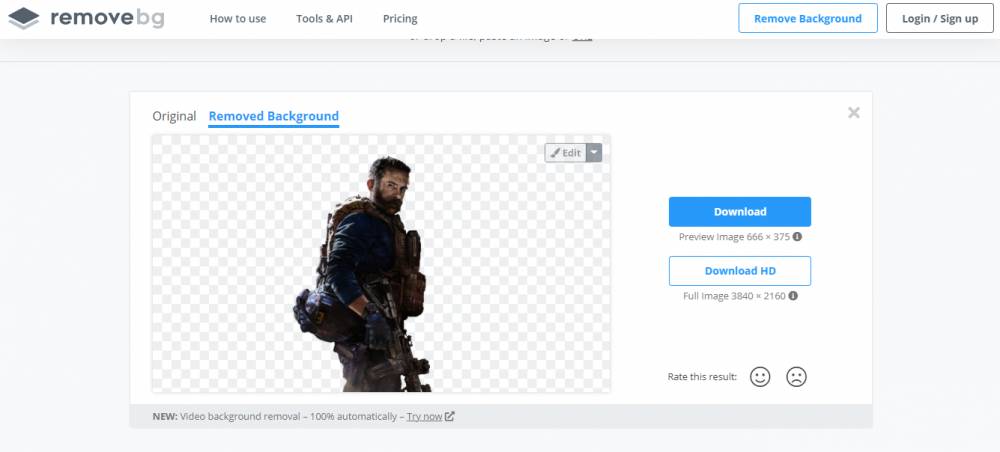Open the Tools & API menu
The width and height of the screenshot is (1000, 452).
pyautogui.click(x=324, y=18)
